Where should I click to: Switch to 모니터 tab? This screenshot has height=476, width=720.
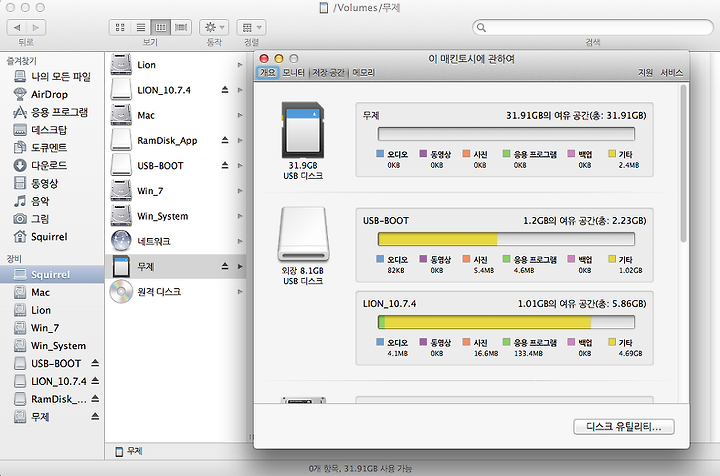[293, 73]
